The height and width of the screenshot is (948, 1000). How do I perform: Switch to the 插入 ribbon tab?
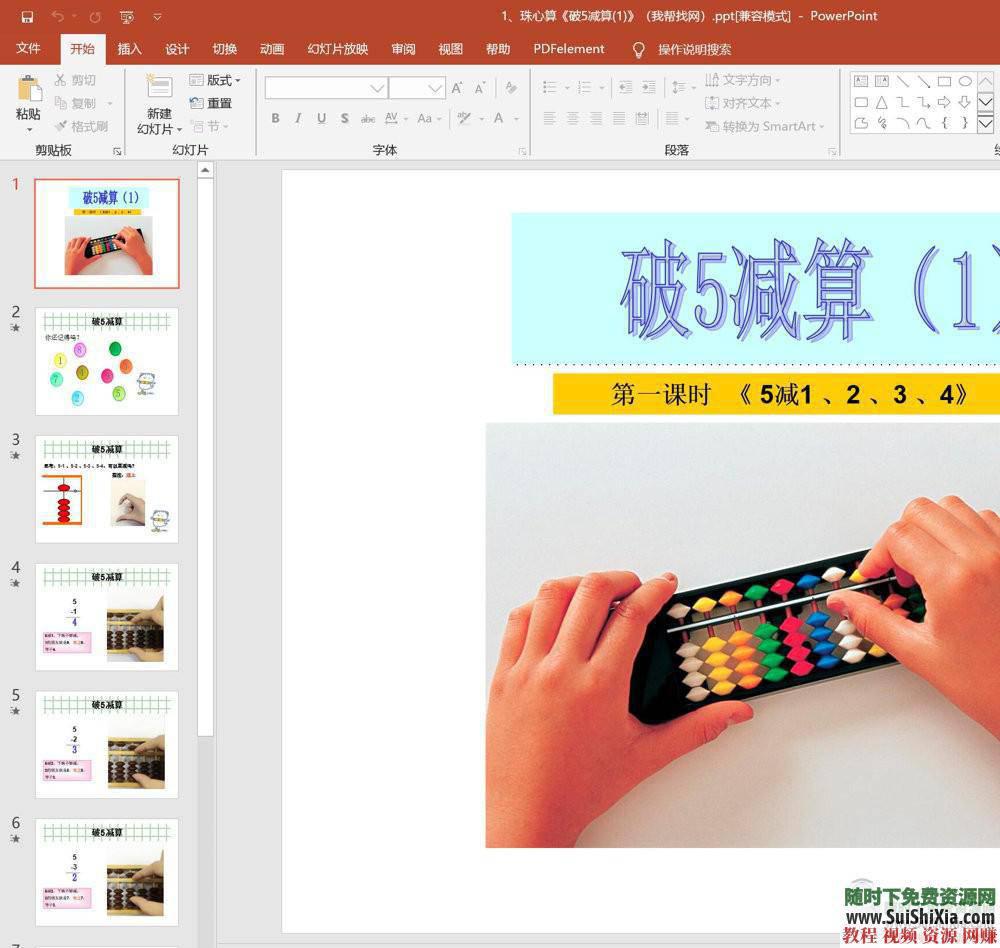tap(128, 48)
